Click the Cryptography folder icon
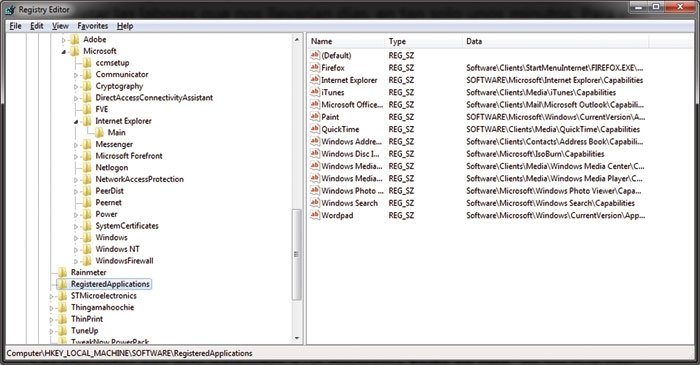Viewport: 700px width, 365px height. coord(87,86)
